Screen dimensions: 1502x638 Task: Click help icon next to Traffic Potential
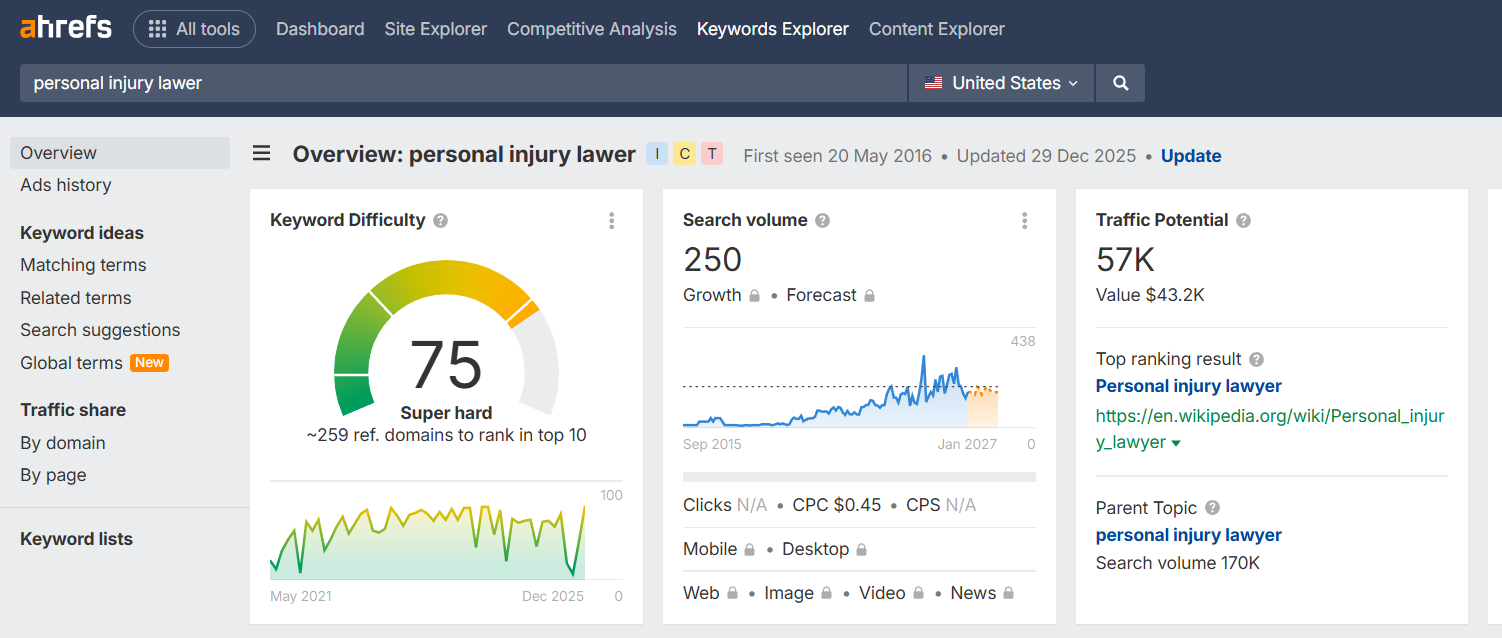click(x=1243, y=221)
